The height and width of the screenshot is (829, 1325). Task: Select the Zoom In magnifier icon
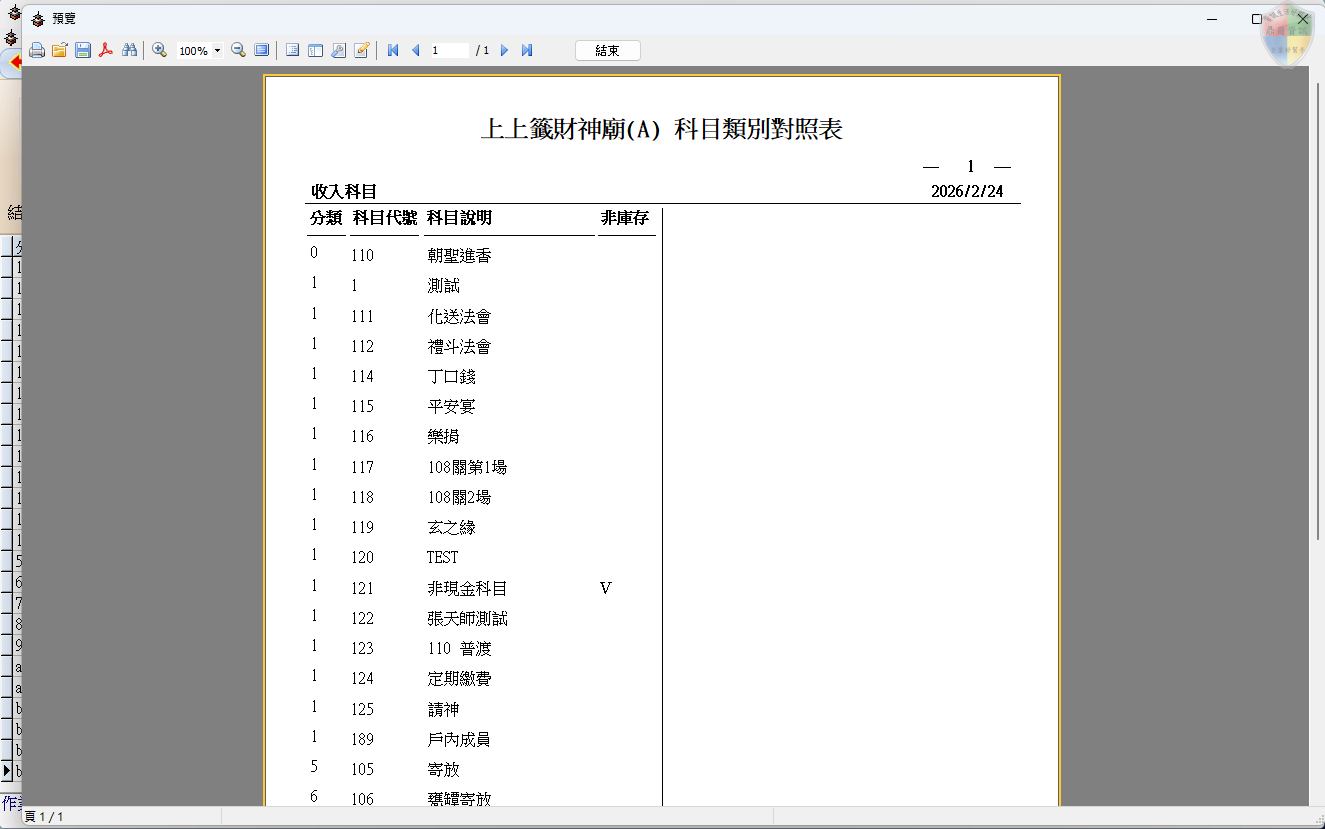click(x=160, y=49)
